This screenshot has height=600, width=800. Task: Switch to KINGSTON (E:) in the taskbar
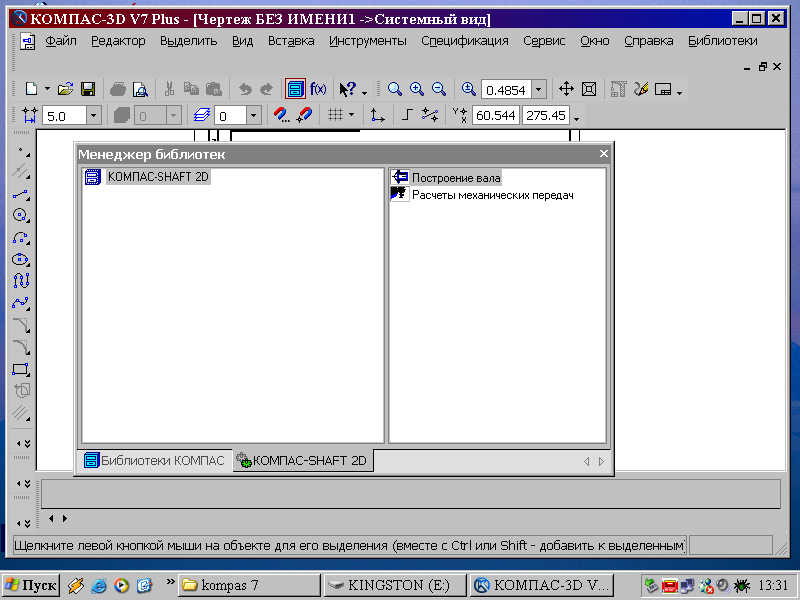(395, 585)
